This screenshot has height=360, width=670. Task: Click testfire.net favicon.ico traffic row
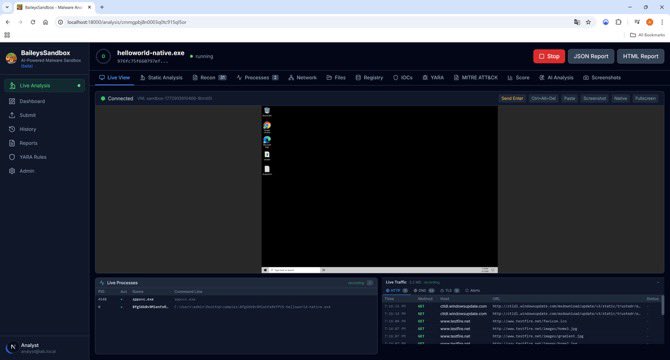pos(522,321)
